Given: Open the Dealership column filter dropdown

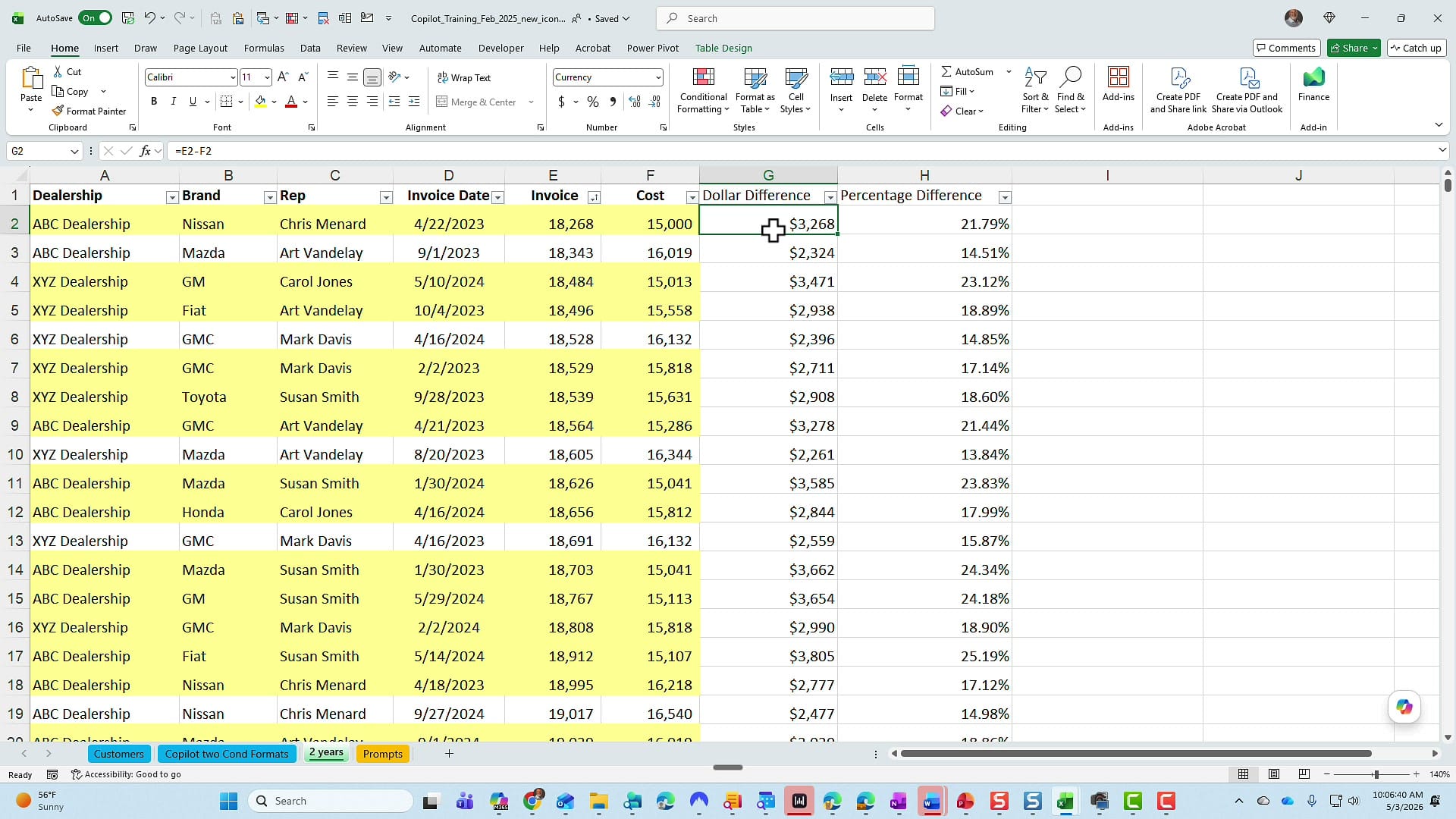Looking at the screenshot, I should point(172,197).
